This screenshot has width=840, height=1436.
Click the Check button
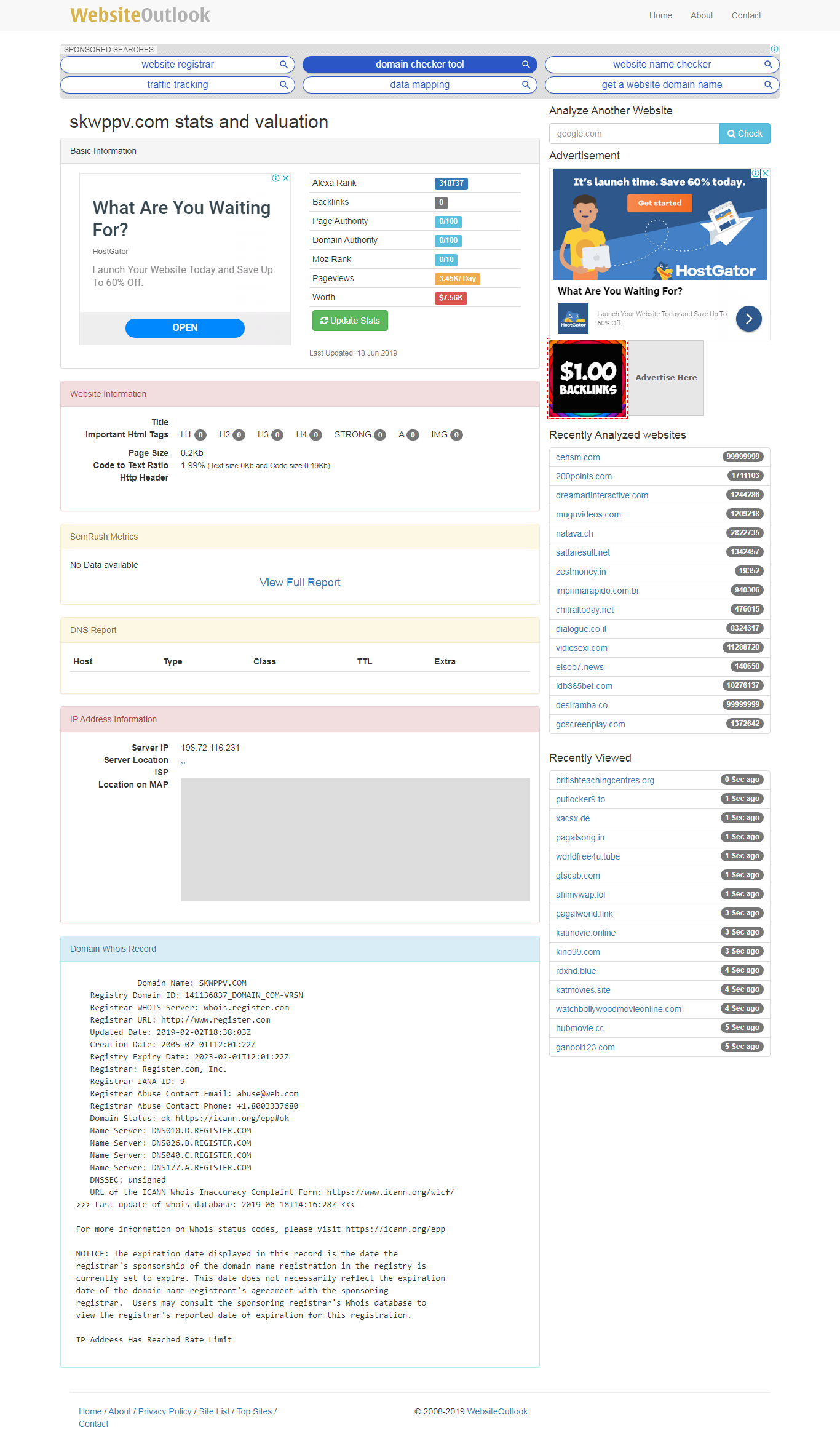(745, 134)
